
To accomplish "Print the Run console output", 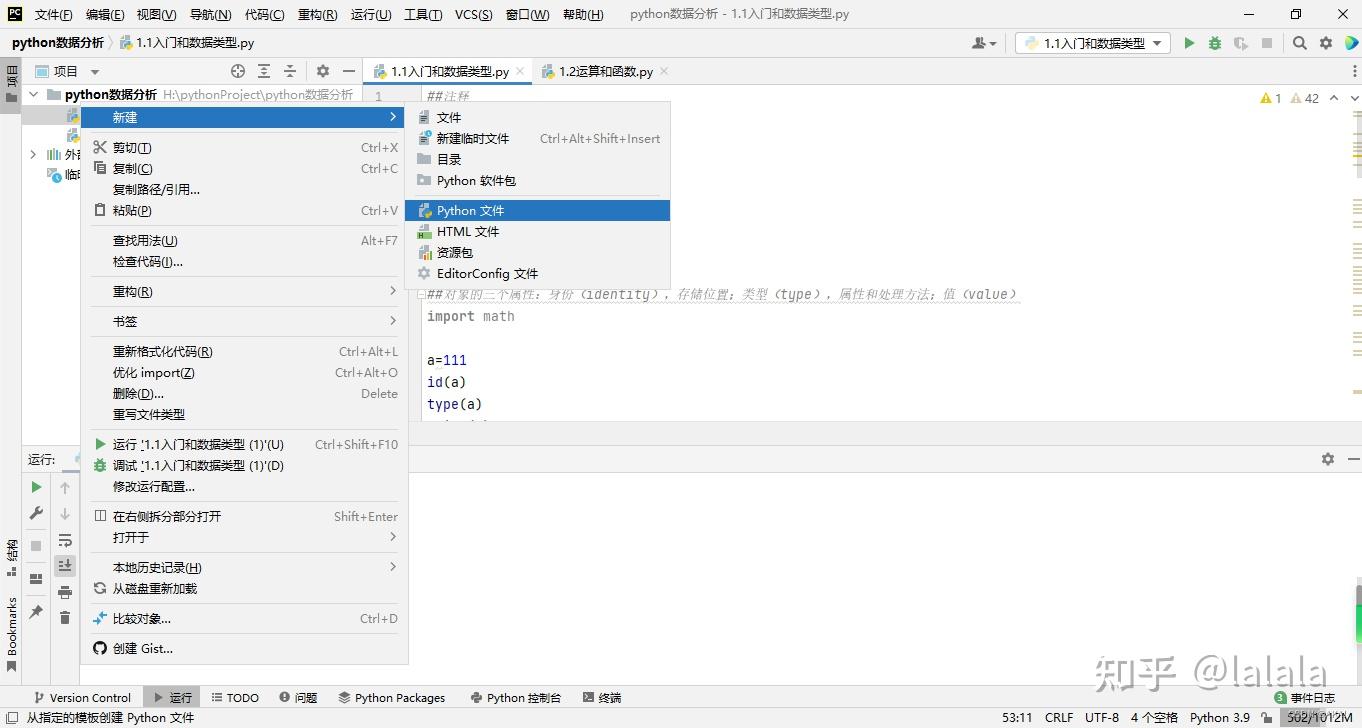I will 65,592.
